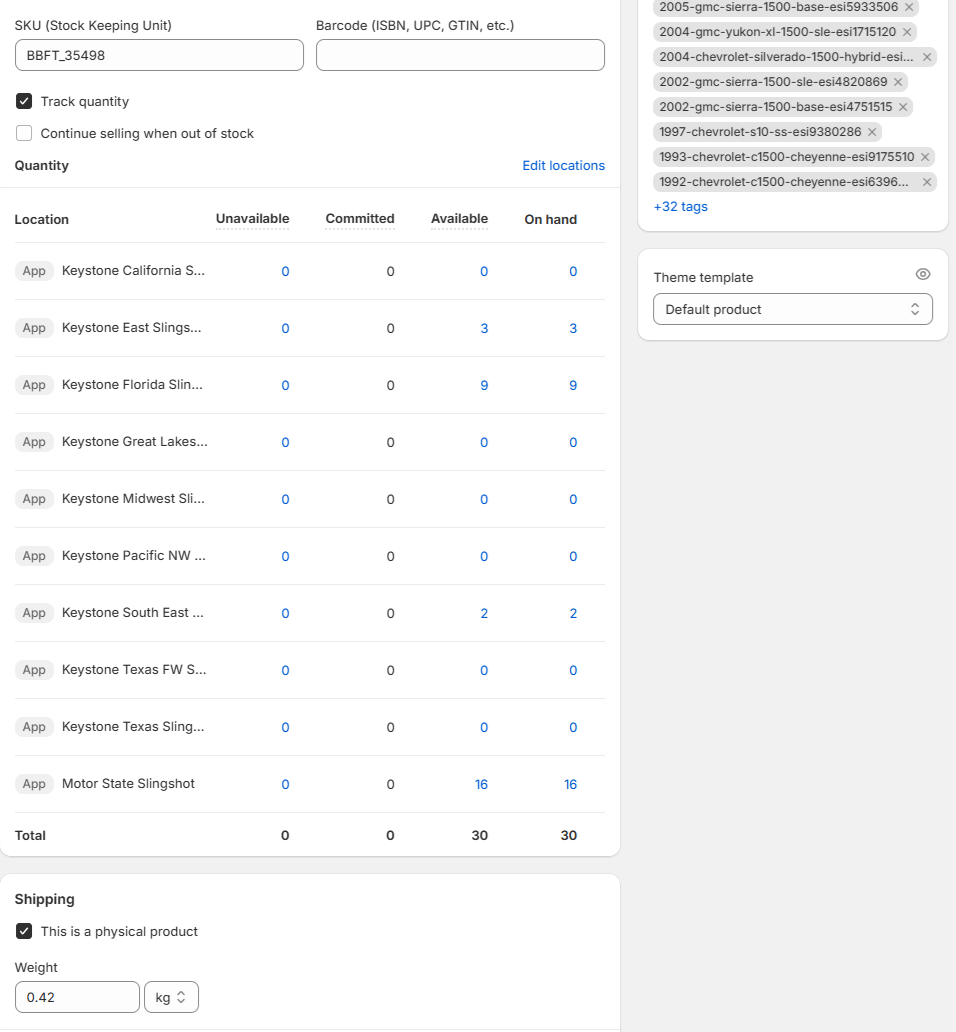The width and height of the screenshot is (956, 1032).
Task: Click the App badge beside Keystone Midwest
Action: 34,499
